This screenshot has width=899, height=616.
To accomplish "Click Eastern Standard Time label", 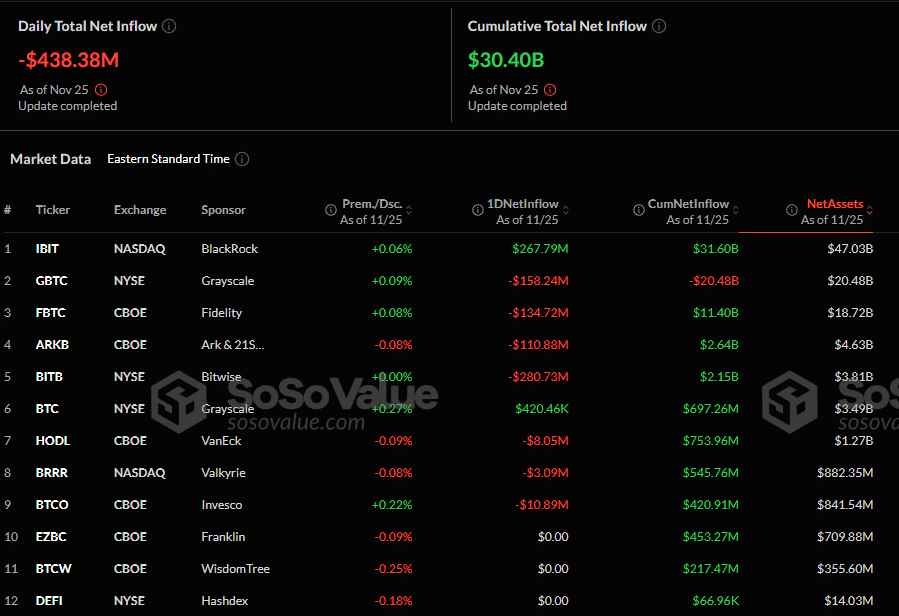I will click(169, 159).
